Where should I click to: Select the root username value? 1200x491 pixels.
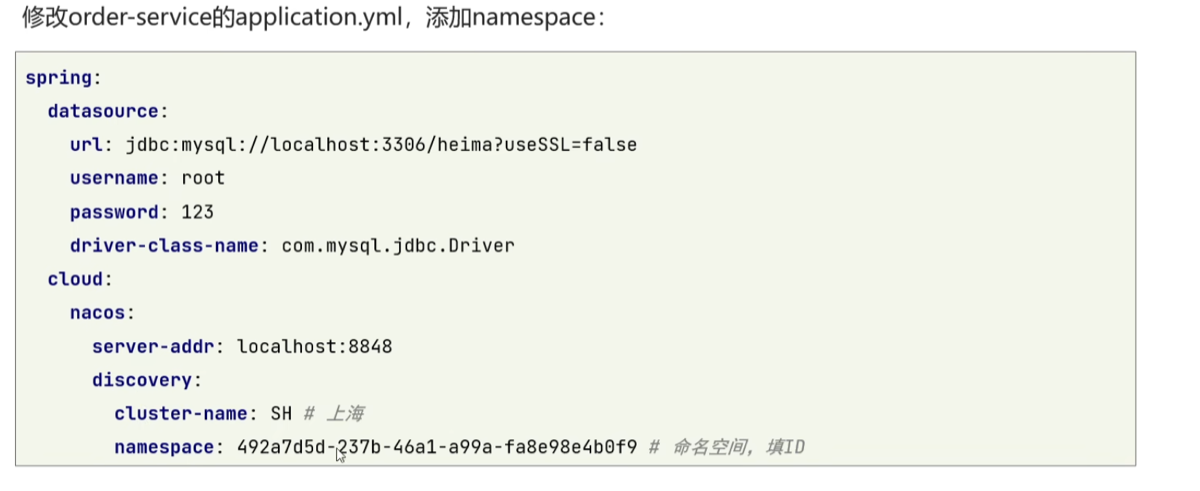point(203,178)
